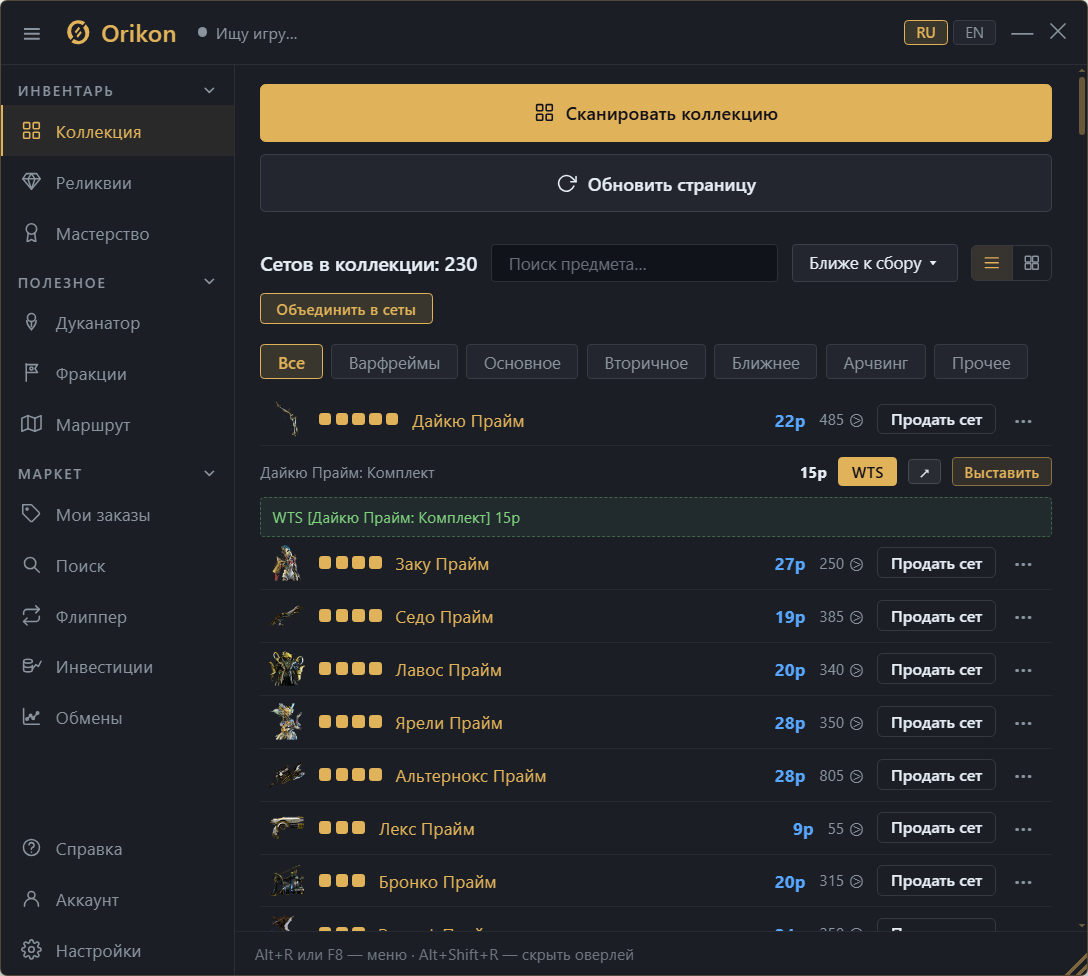Screen dimensions: 1088x976
Task: Collapse the ИНВЕНТАРЬ section
Action: pyautogui.click(x=210, y=90)
